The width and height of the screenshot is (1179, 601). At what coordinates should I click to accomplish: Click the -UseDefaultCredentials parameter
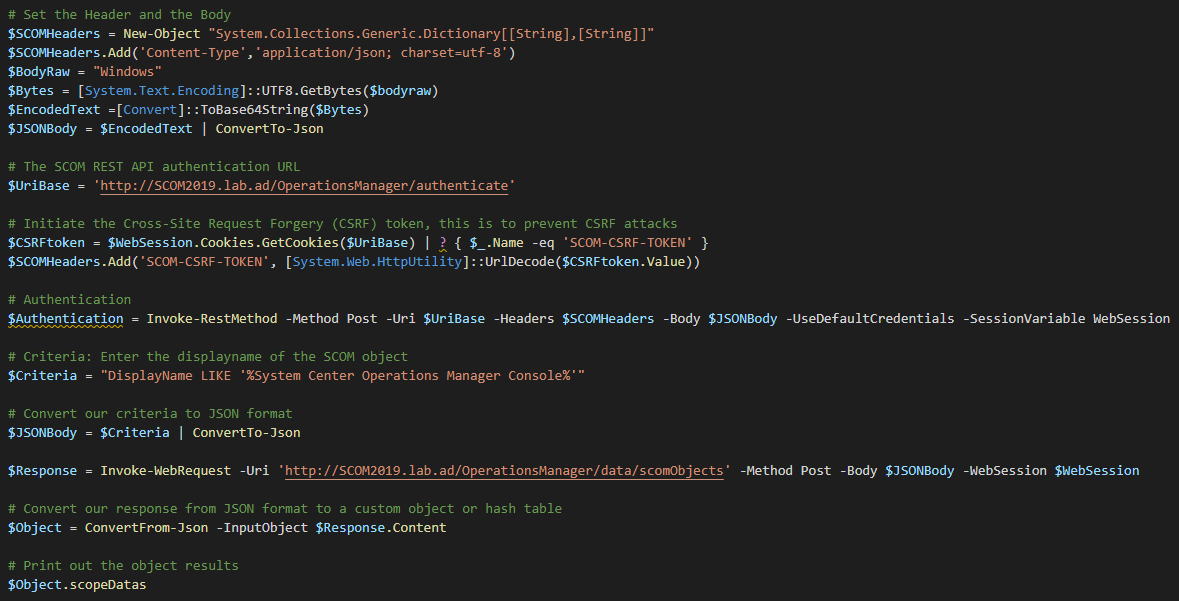870,318
